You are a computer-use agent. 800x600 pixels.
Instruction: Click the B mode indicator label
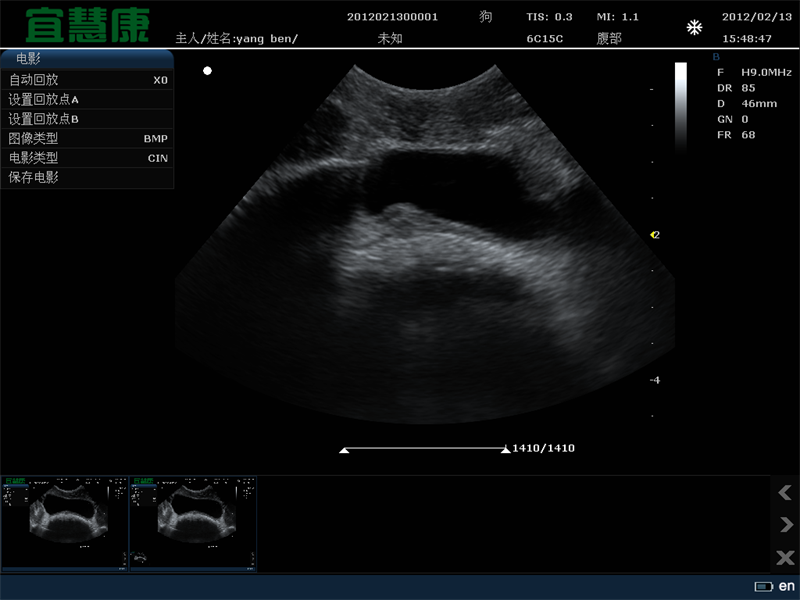tap(716, 57)
